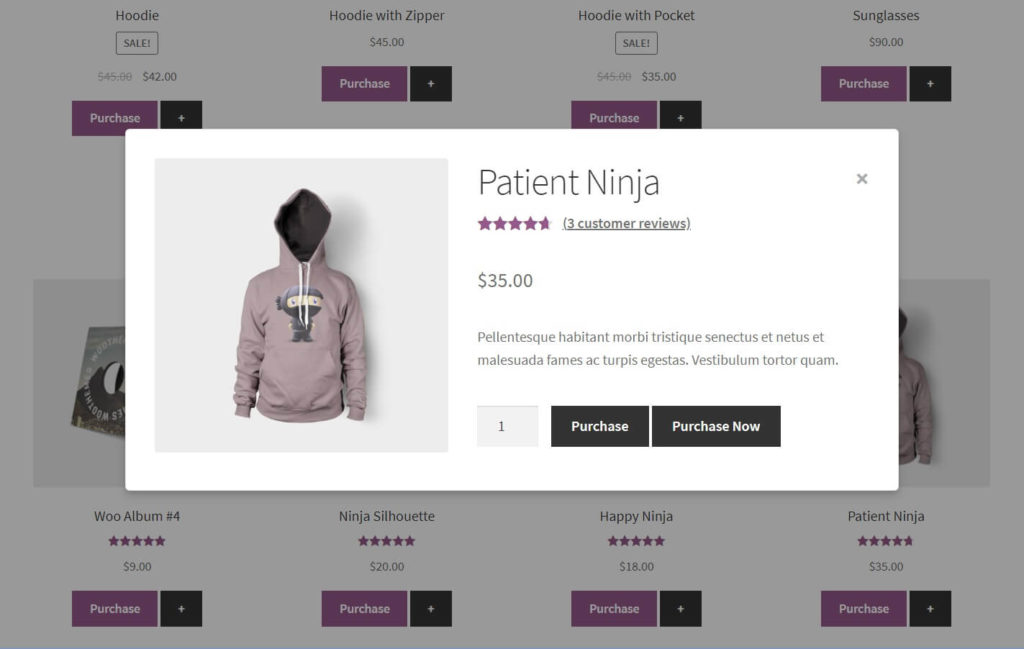Open the Ninja Silhouette product title
Screen dimensions: 1024x649
coord(387,516)
